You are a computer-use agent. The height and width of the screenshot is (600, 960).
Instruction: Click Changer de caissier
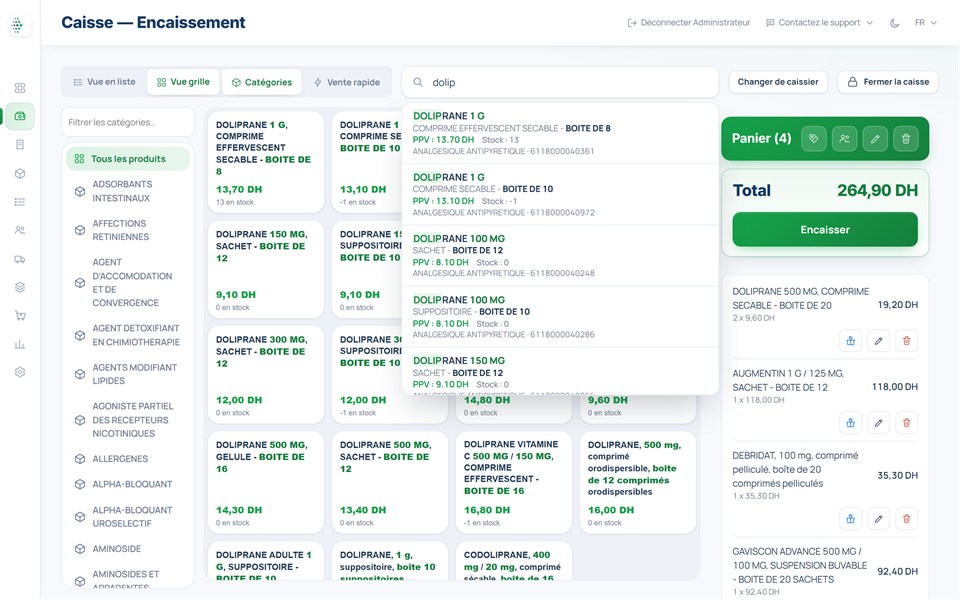(x=778, y=82)
